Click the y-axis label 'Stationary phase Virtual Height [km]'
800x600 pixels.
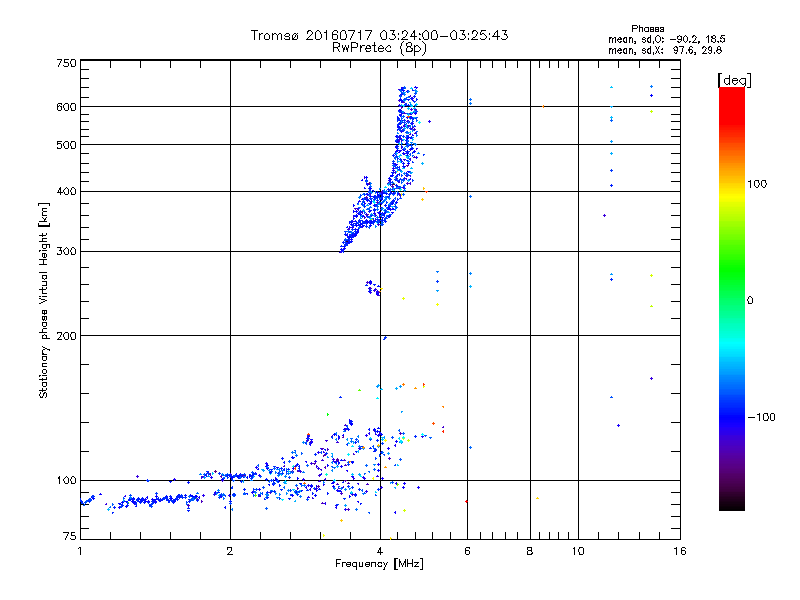pyautogui.click(x=44, y=300)
